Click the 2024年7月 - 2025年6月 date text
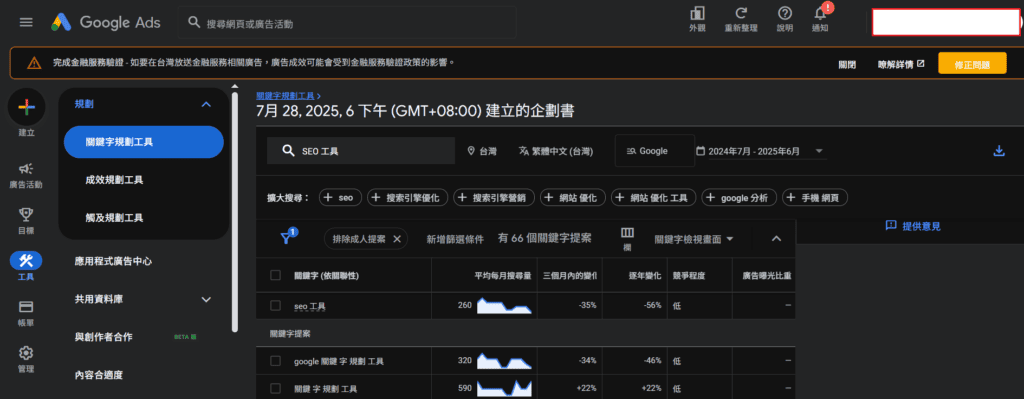Image resolution: width=1024 pixels, height=399 pixels. coord(754,151)
